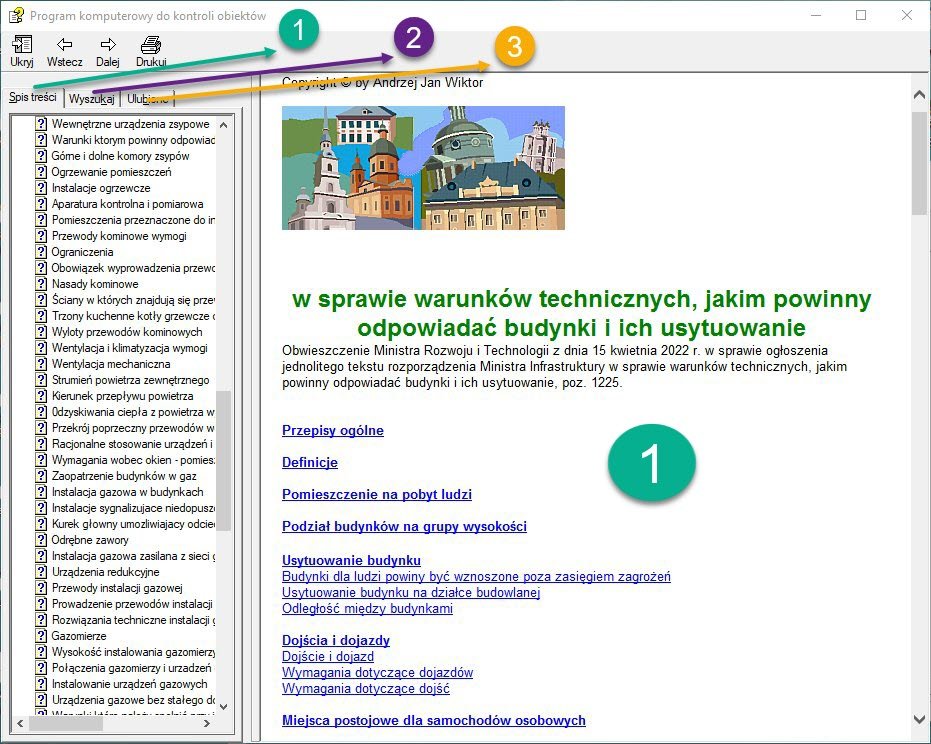Open the Przepisy ogólne link
The height and width of the screenshot is (744, 931).
tap(333, 431)
